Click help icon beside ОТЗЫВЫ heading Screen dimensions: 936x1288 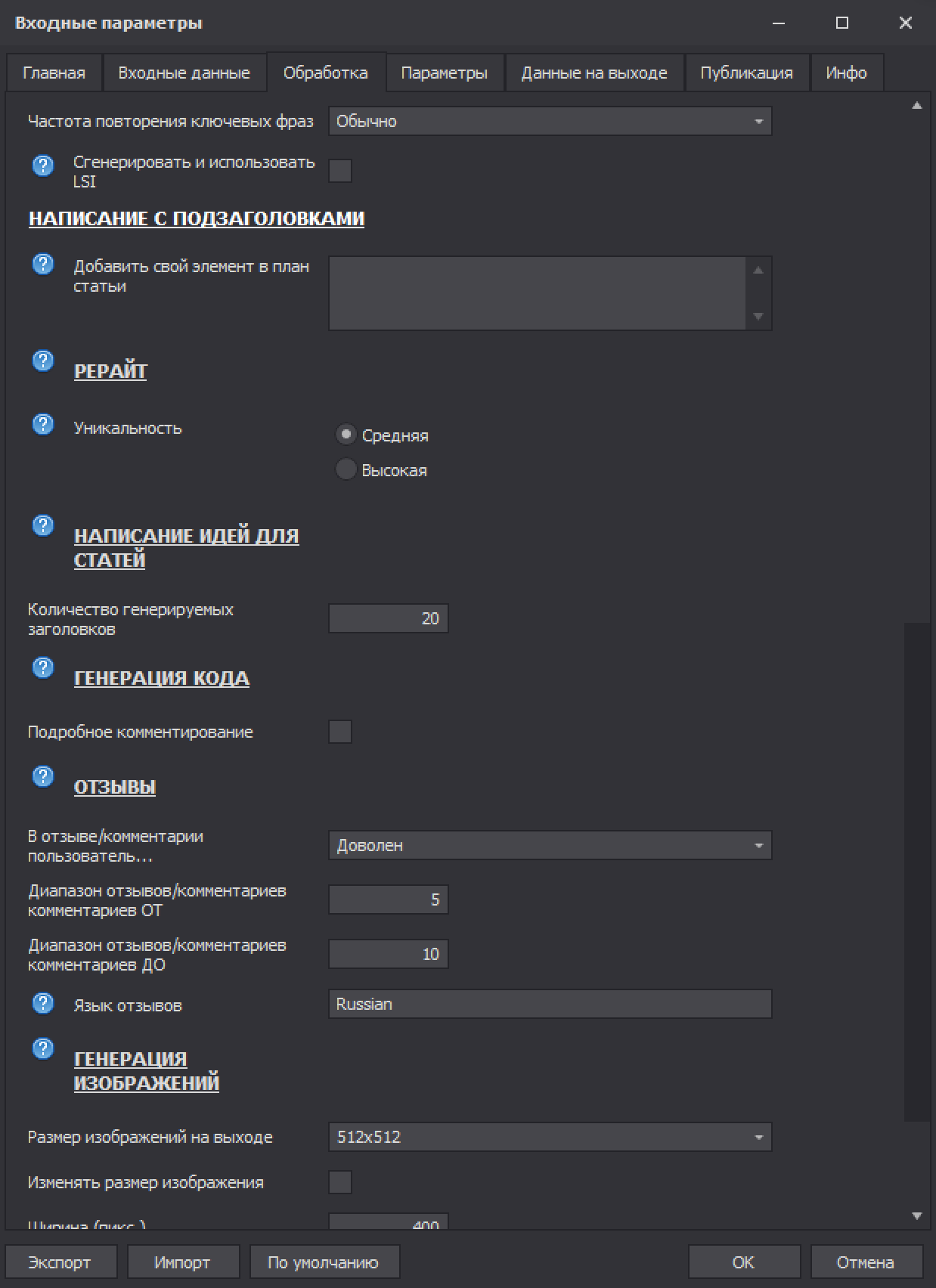point(43,776)
